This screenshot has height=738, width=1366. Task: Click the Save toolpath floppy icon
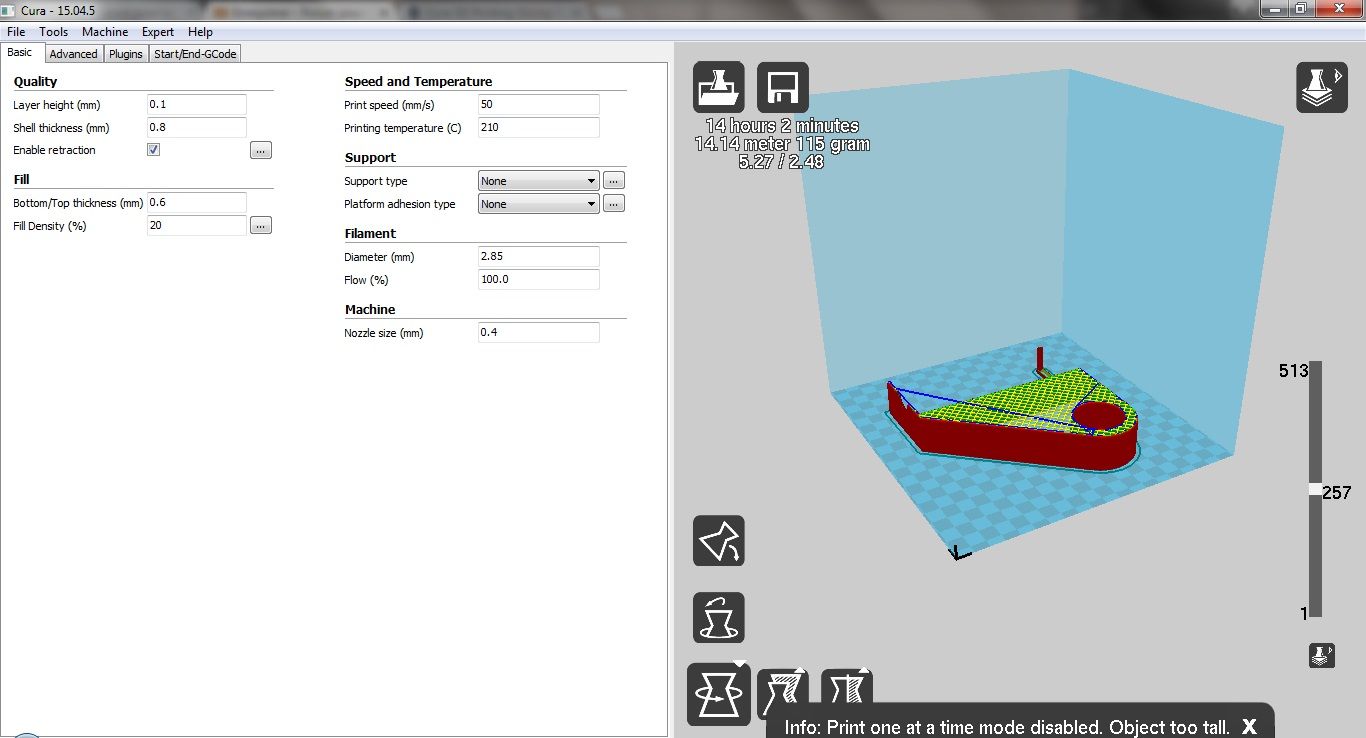click(783, 88)
